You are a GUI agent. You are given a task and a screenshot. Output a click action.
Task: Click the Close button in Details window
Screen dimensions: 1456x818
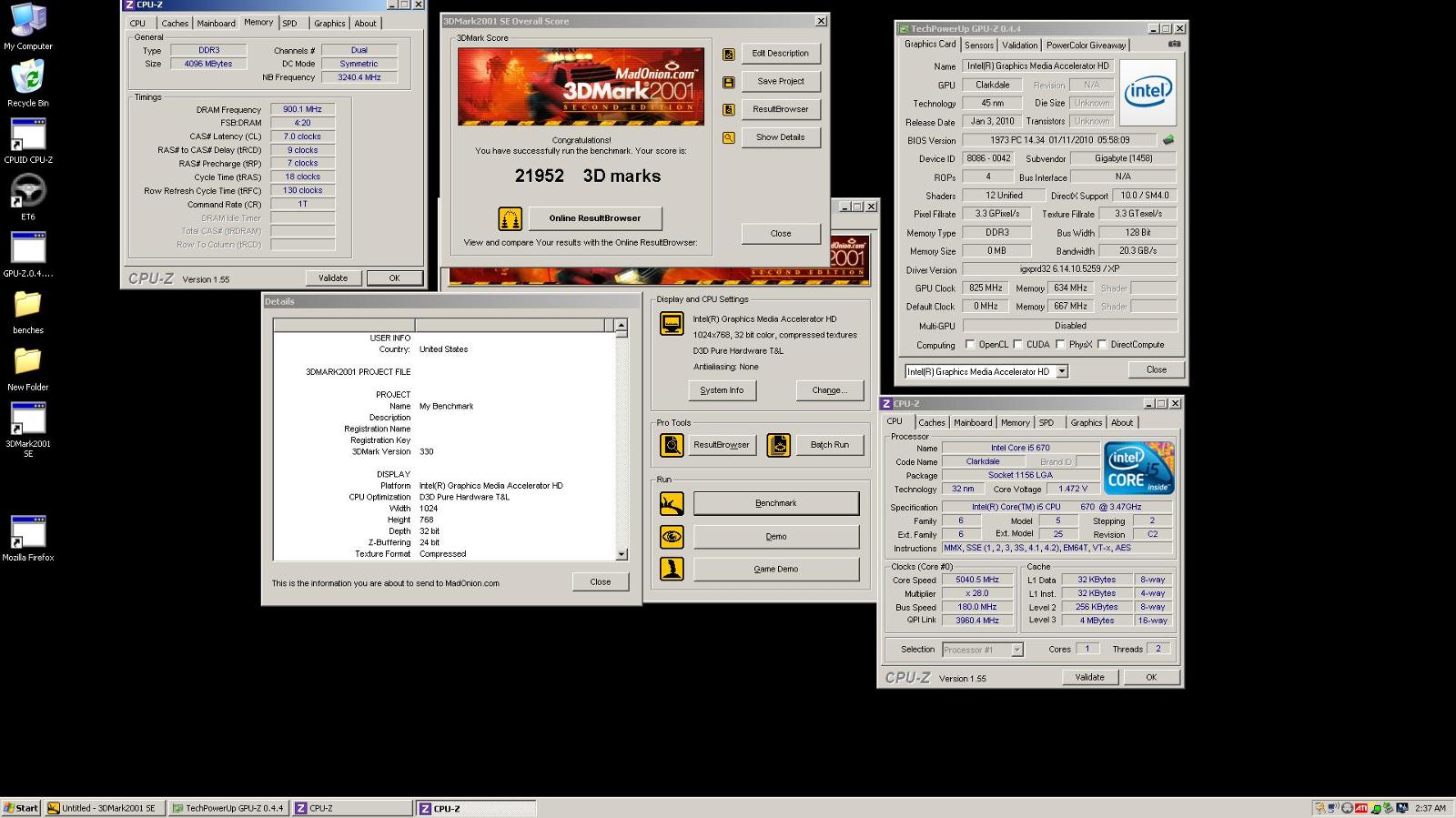[601, 582]
